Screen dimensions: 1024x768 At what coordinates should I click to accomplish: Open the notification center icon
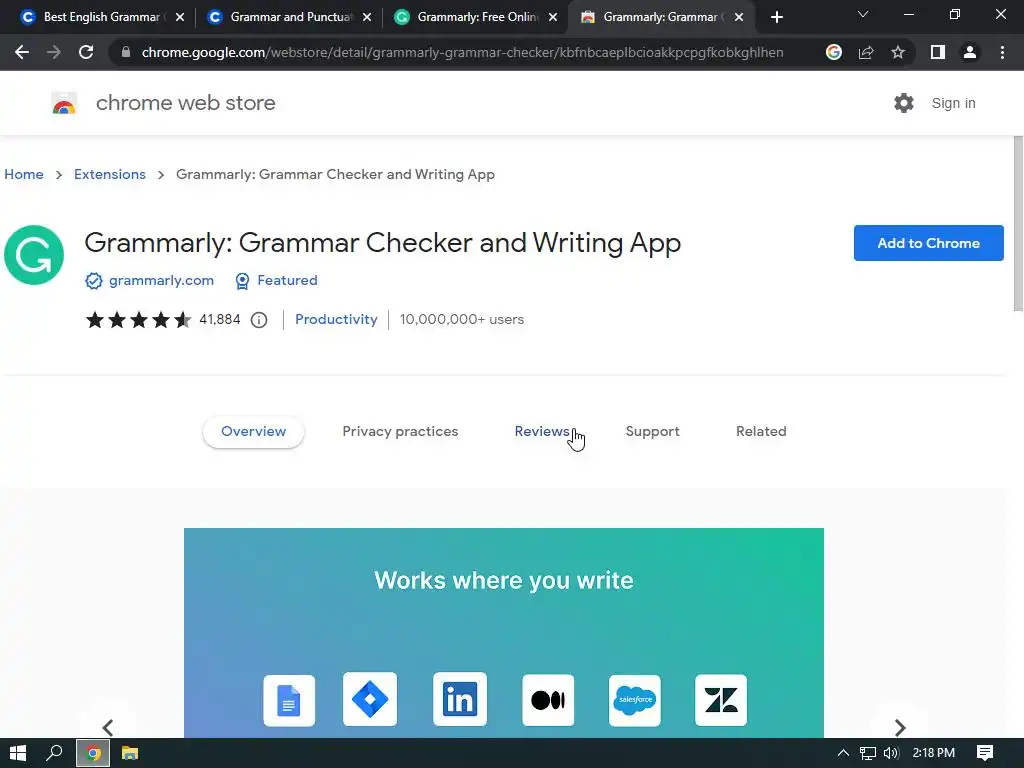(x=985, y=753)
